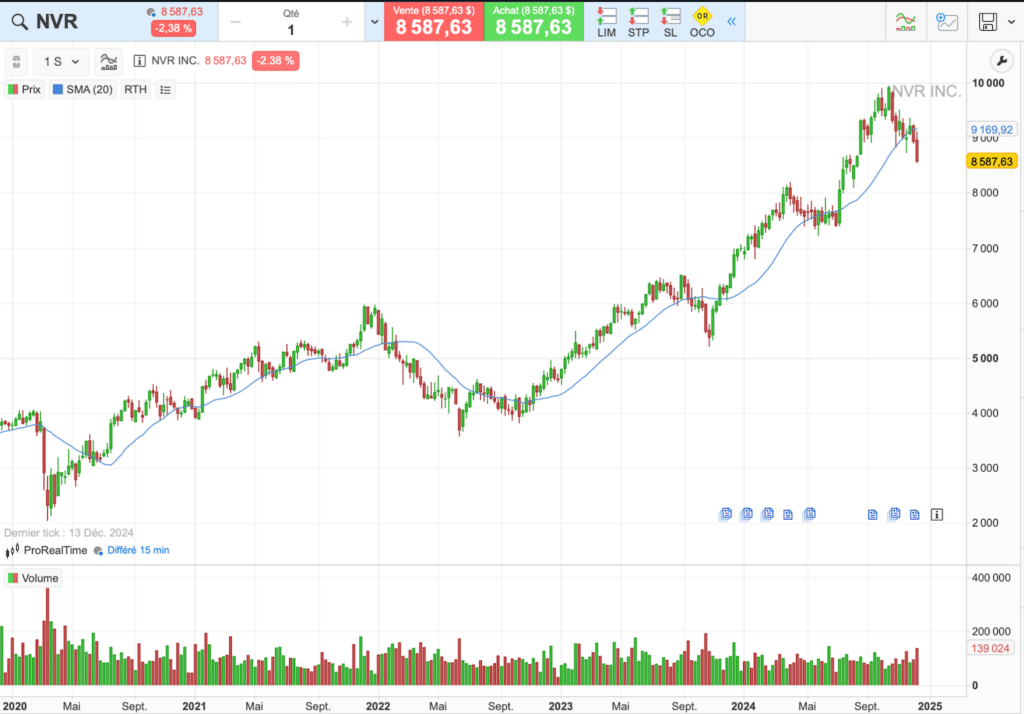The height and width of the screenshot is (714, 1024).
Task: Open the 1 S timeframe dropdown
Action: click(60, 61)
